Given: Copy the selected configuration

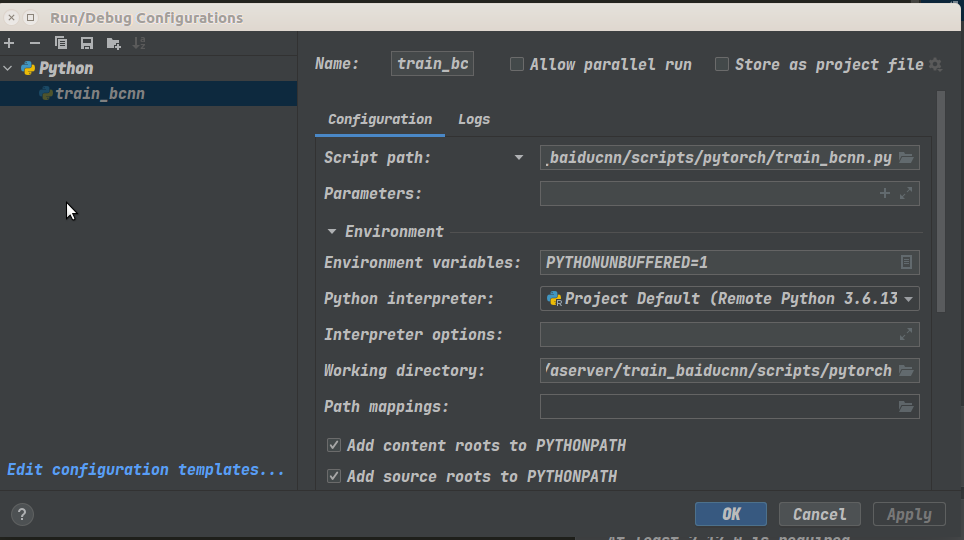Looking at the screenshot, I should point(61,43).
